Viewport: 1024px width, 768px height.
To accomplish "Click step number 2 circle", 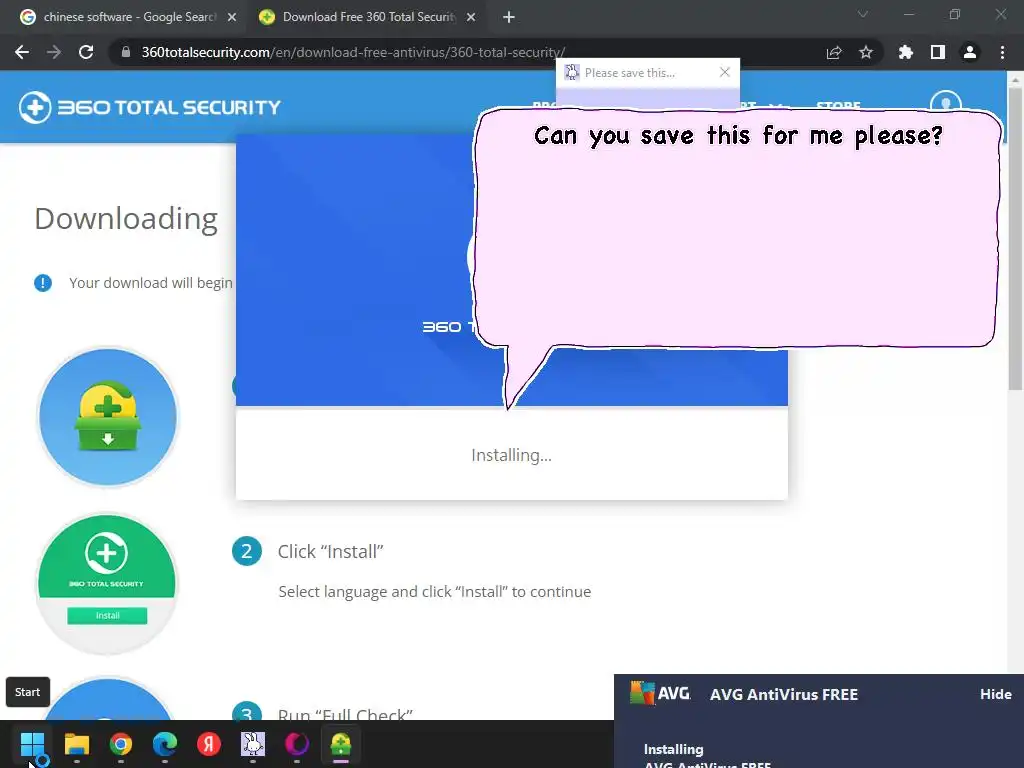I will click(x=247, y=551).
